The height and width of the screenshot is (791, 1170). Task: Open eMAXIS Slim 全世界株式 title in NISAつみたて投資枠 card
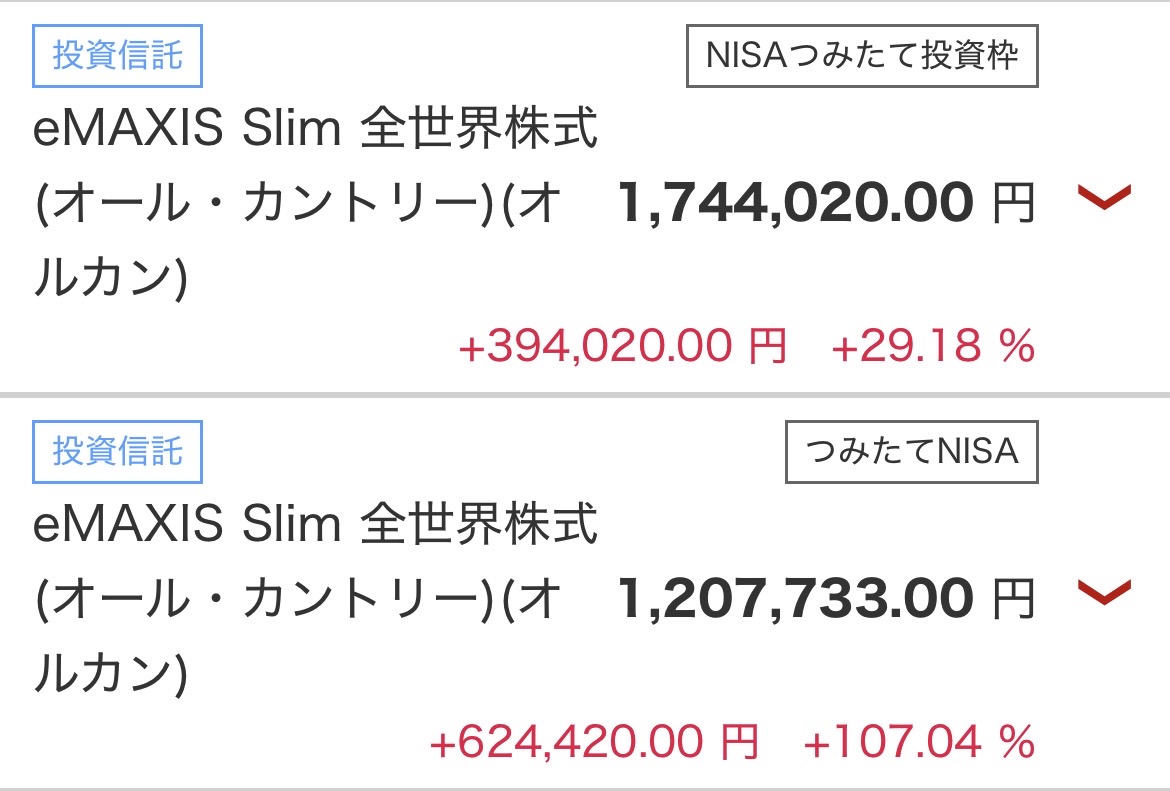[315, 132]
